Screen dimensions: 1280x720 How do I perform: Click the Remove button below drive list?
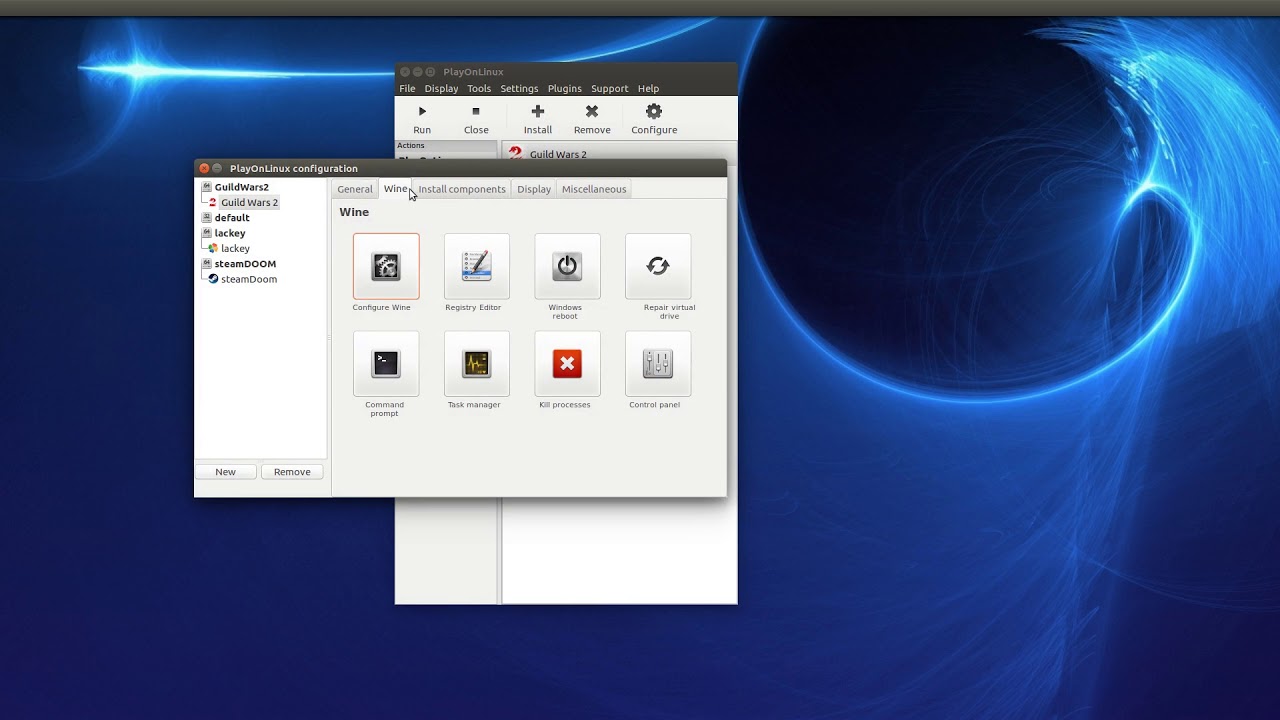pos(292,472)
